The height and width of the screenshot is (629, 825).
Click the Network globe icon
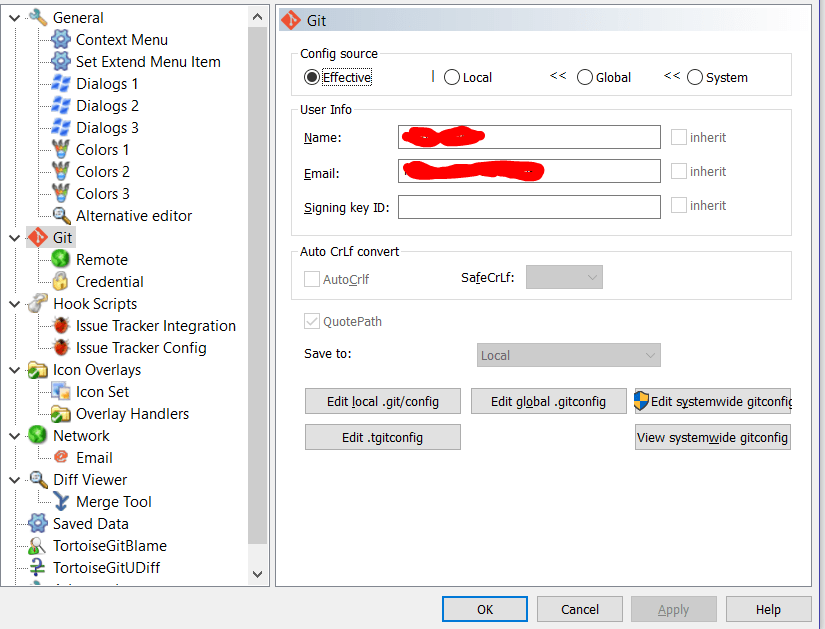pyautogui.click(x=38, y=436)
